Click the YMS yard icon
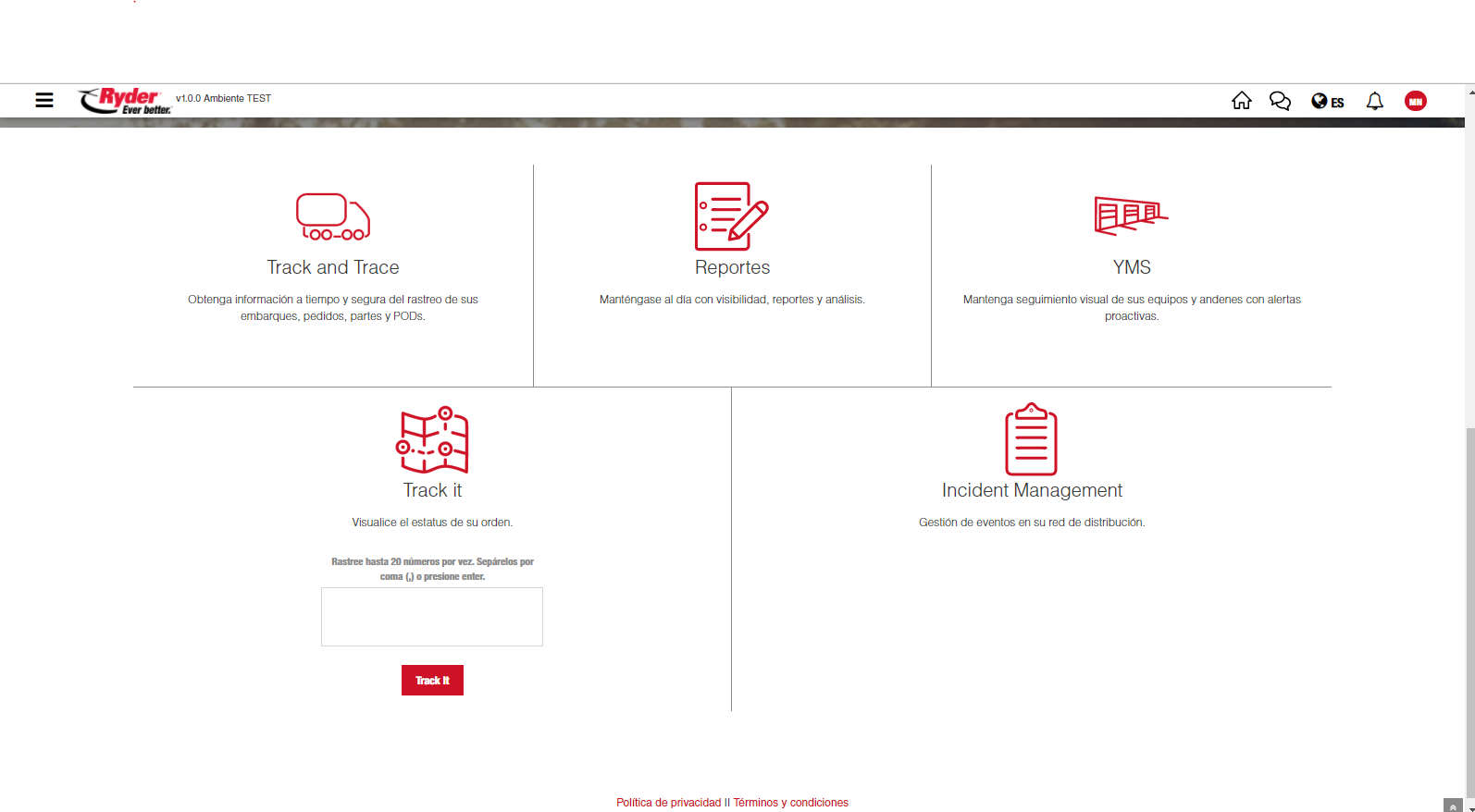 [1131, 215]
